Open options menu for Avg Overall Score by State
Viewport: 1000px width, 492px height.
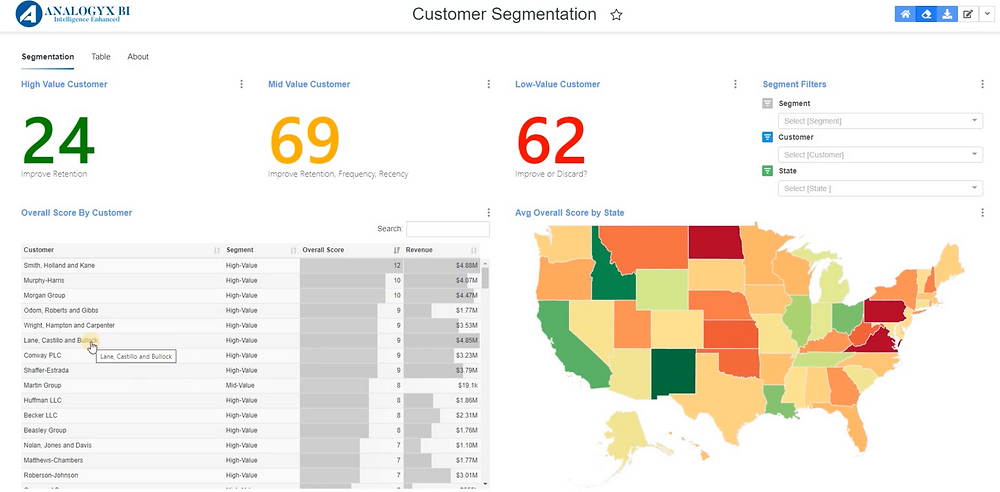pos(982,212)
